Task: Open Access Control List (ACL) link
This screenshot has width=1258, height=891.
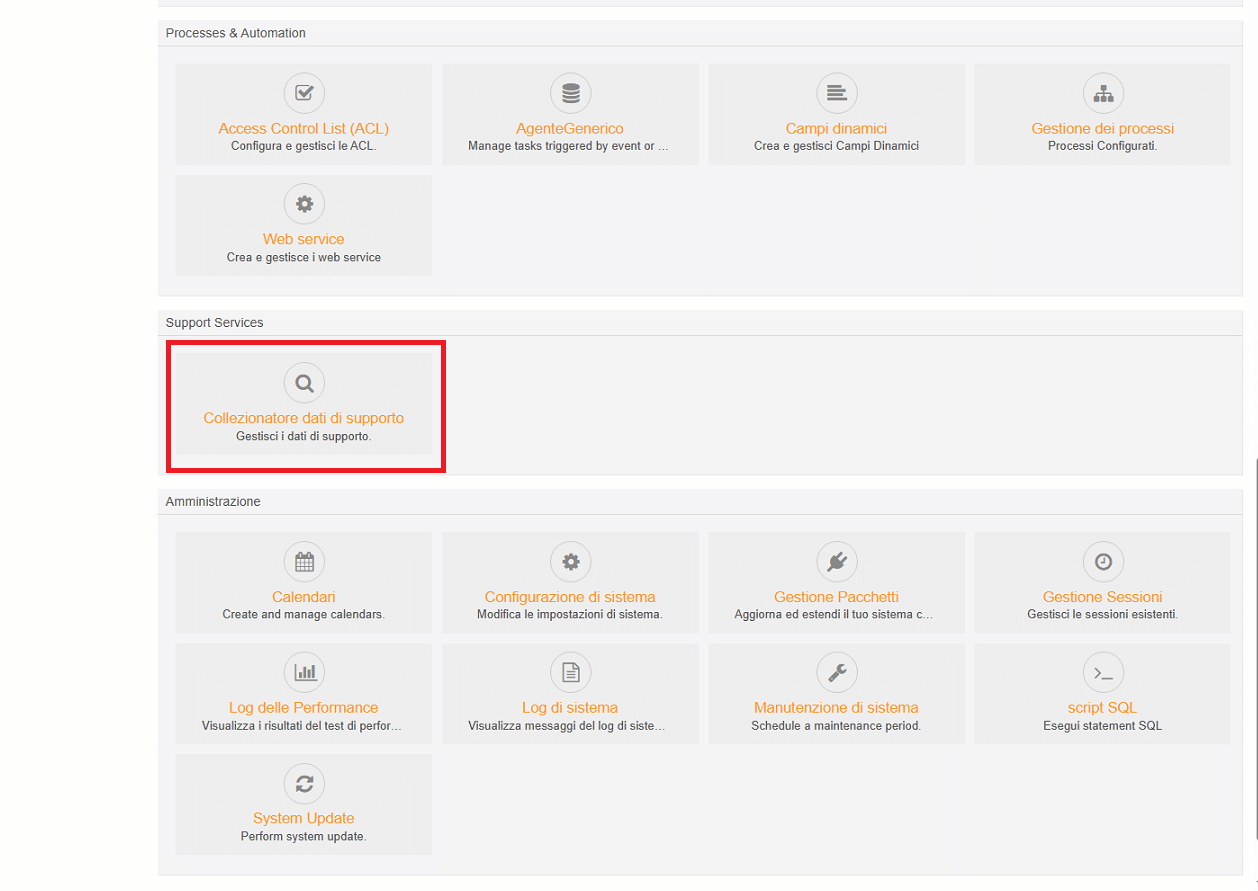Action: (x=304, y=129)
